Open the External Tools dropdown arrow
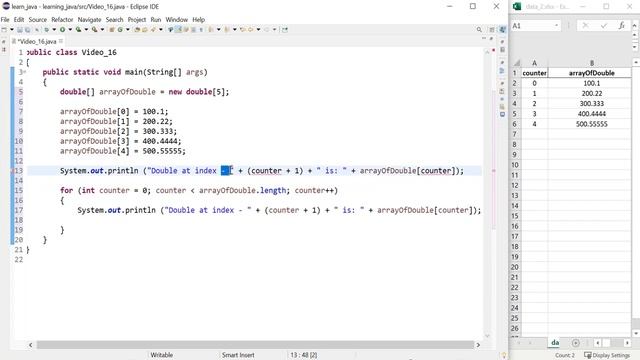640x360 pixels. click(102, 30)
